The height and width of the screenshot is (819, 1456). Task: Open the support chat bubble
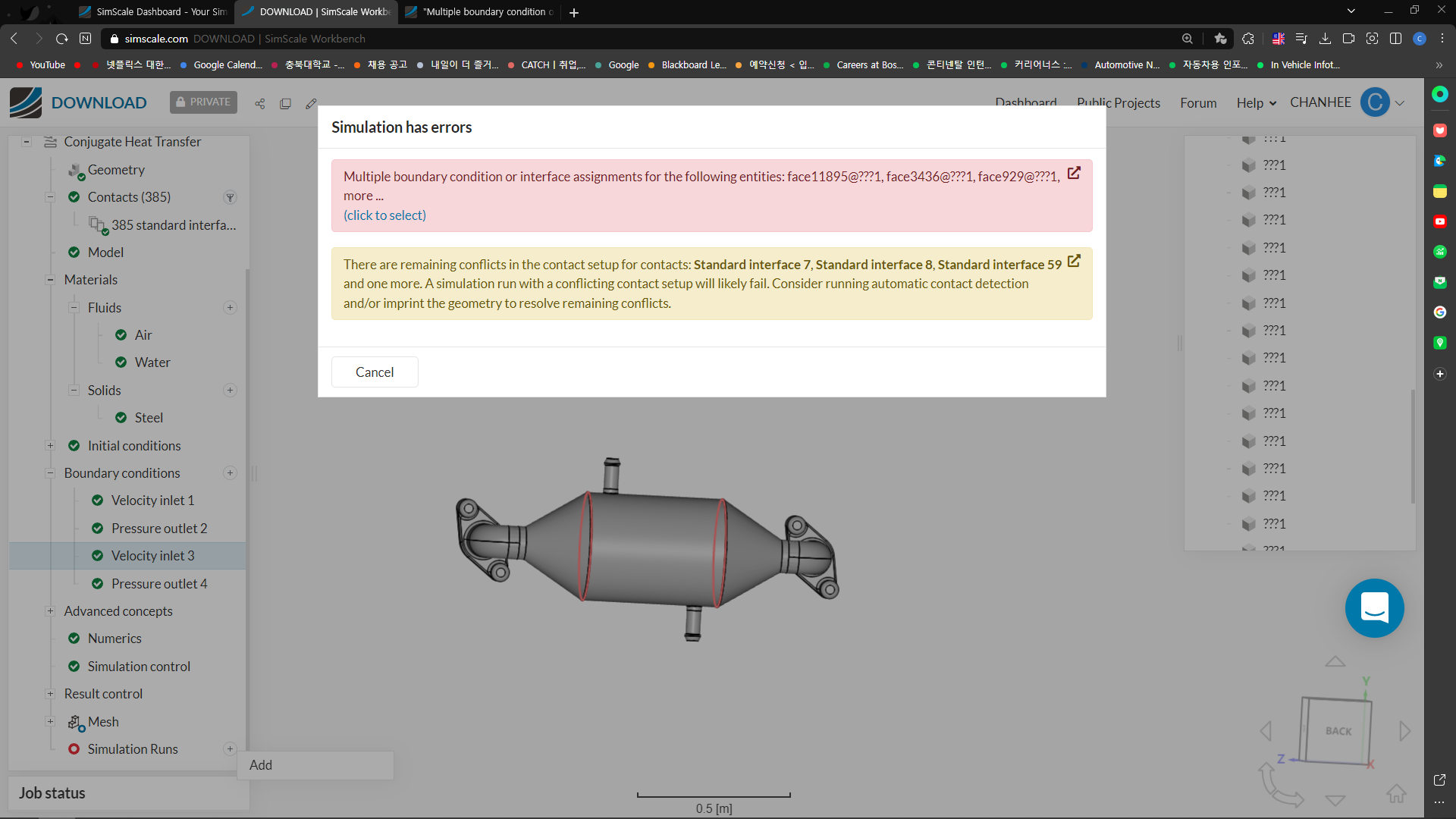point(1374,608)
